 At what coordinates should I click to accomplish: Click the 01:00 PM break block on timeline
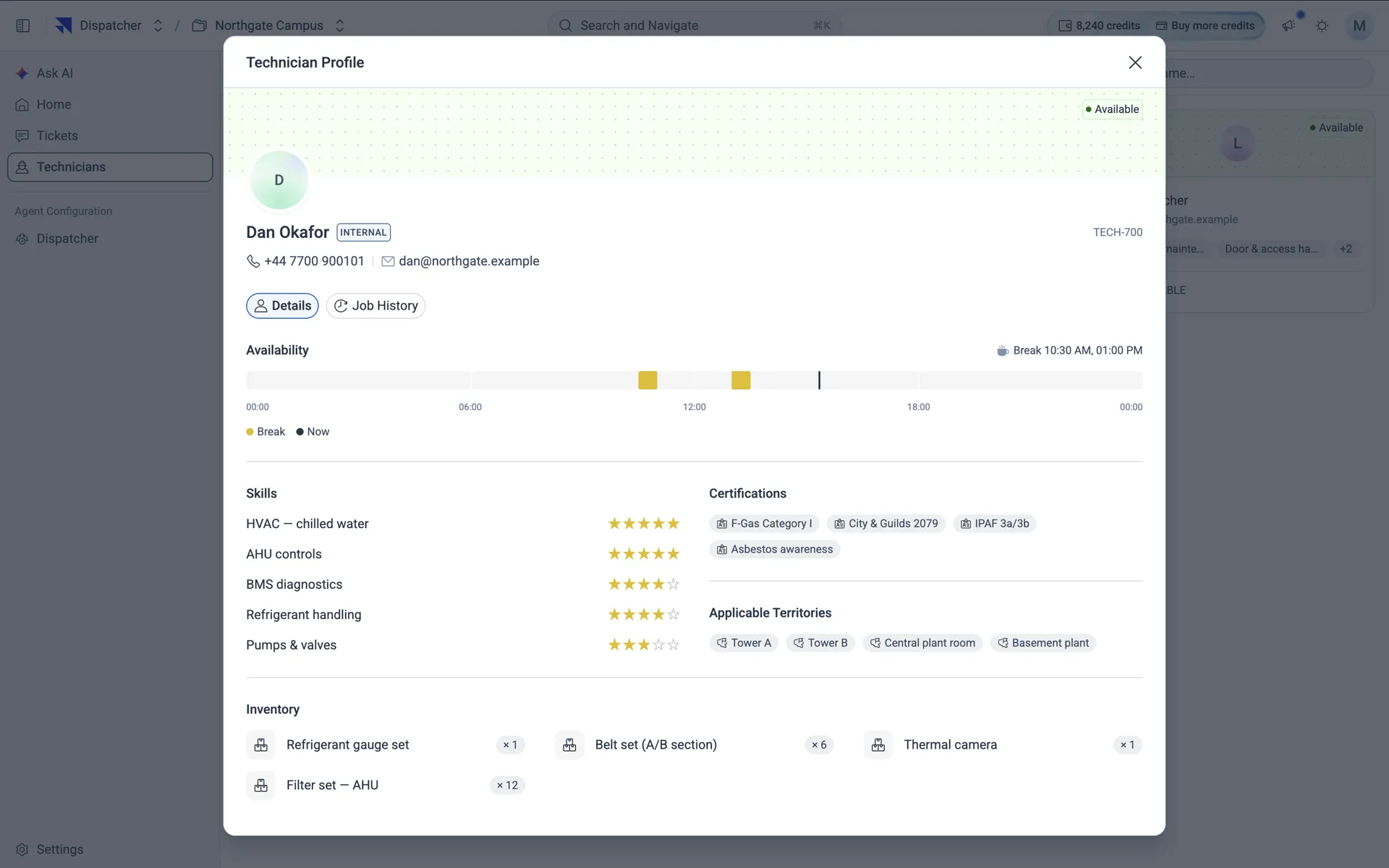(741, 380)
